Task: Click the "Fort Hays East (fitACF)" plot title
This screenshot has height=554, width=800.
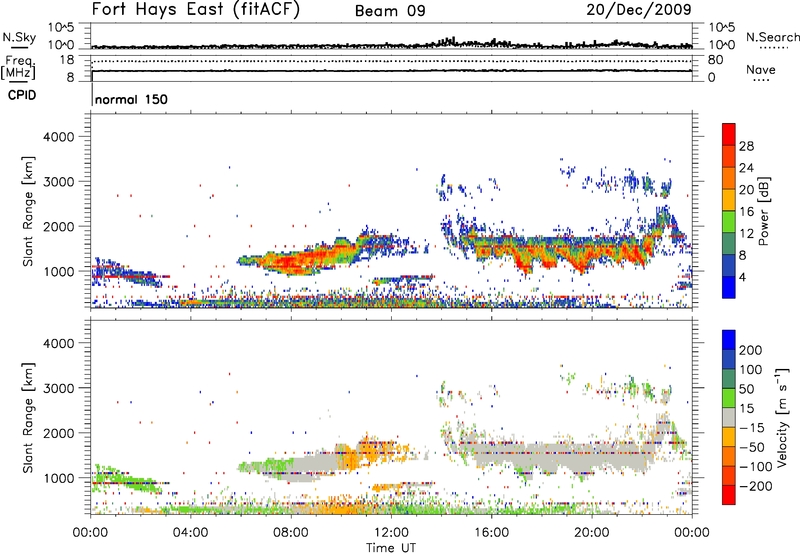Action: [195, 9]
